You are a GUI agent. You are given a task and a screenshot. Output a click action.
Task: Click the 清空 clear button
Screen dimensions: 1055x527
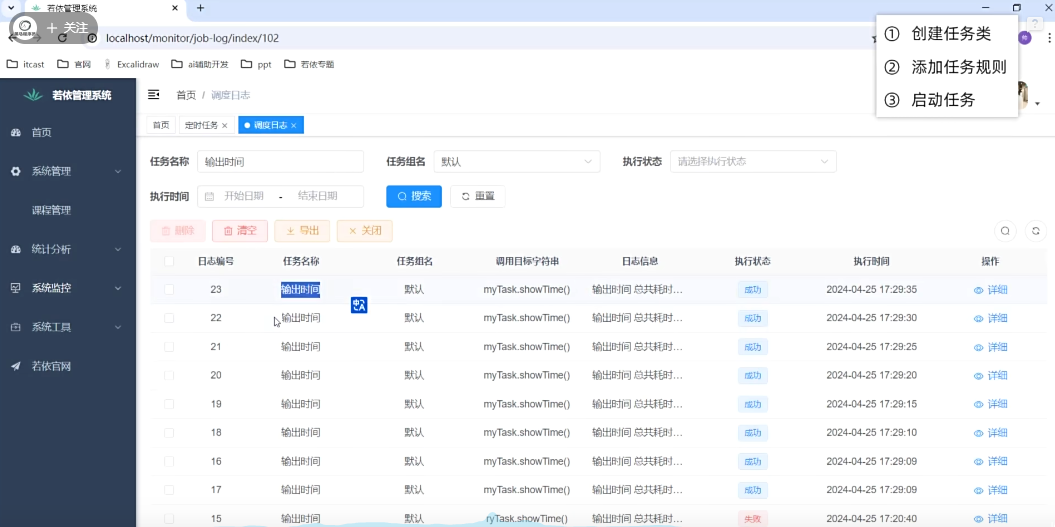[x=240, y=231]
